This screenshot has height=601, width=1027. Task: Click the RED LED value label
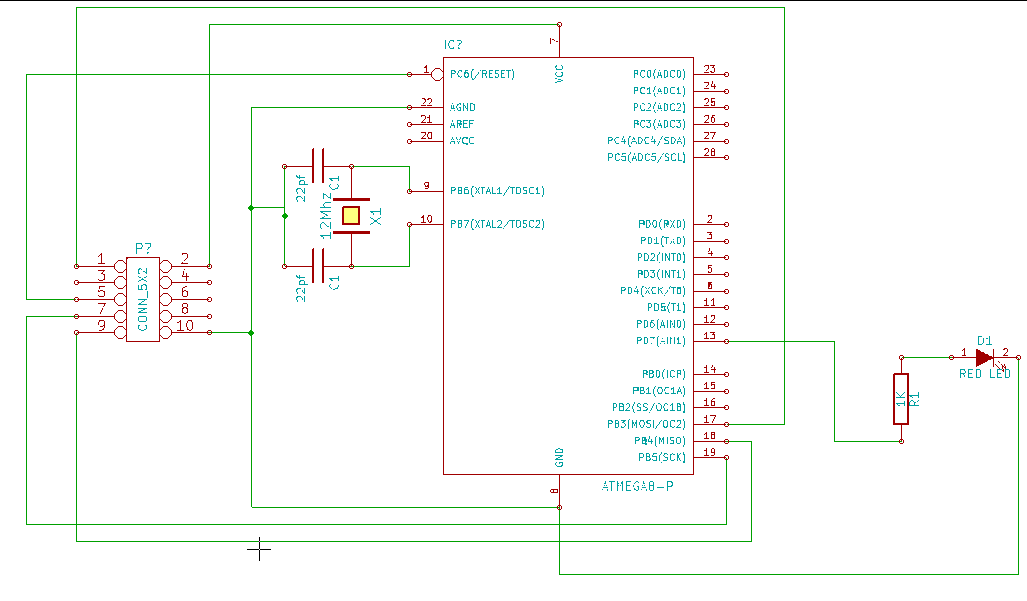tap(984, 374)
